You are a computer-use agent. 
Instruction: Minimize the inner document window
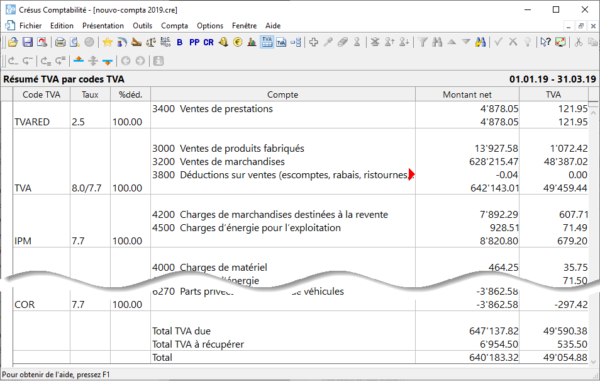point(568,26)
